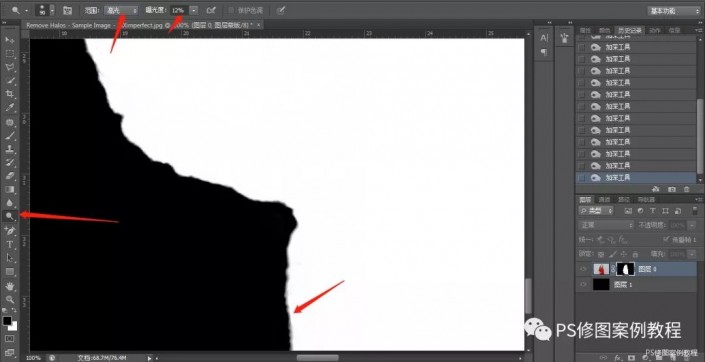Select the Lasso tool
Image resolution: width=705 pixels, height=362 pixels.
(x=9, y=67)
